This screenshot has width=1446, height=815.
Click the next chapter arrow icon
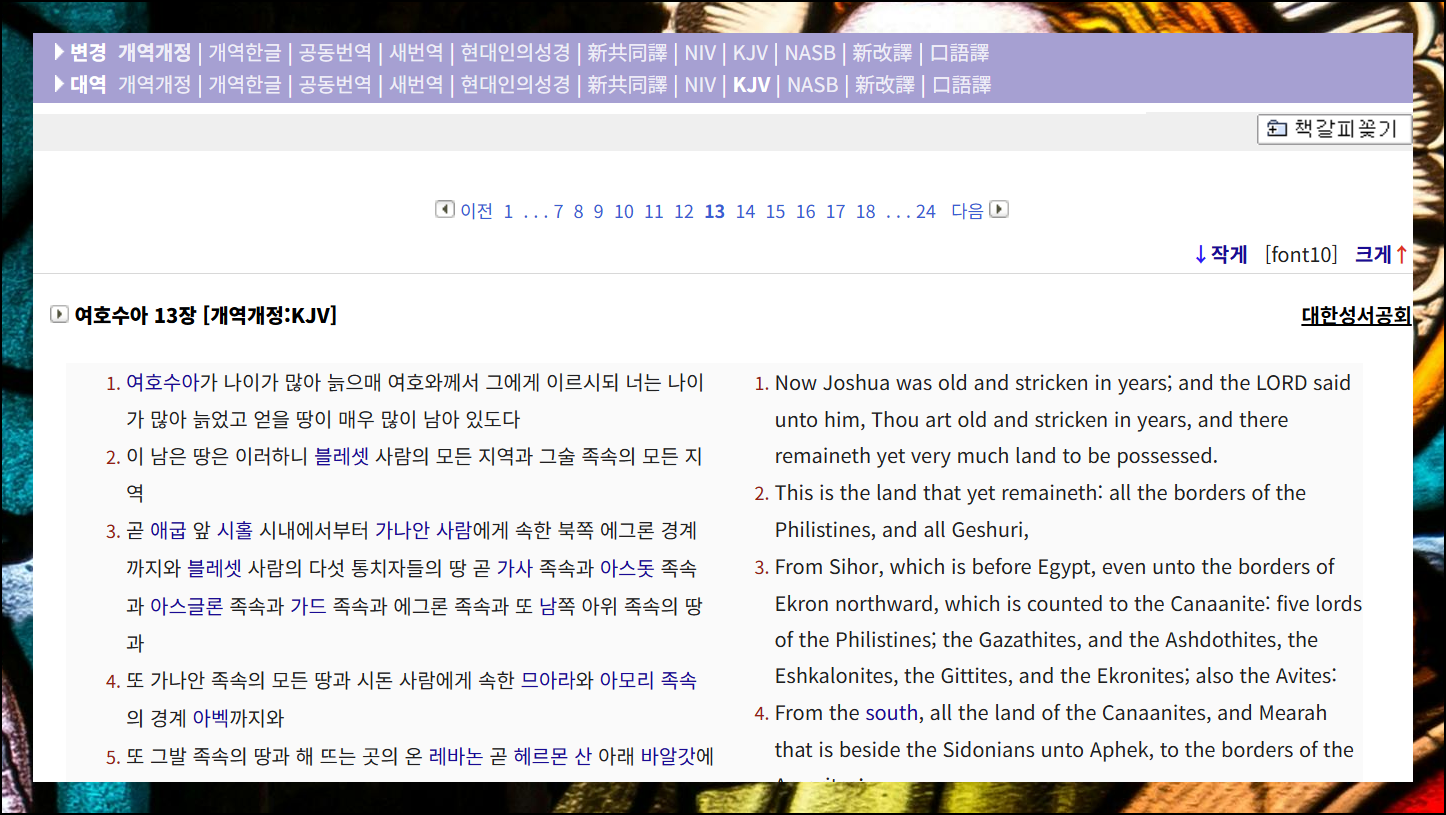pos(999,209)
